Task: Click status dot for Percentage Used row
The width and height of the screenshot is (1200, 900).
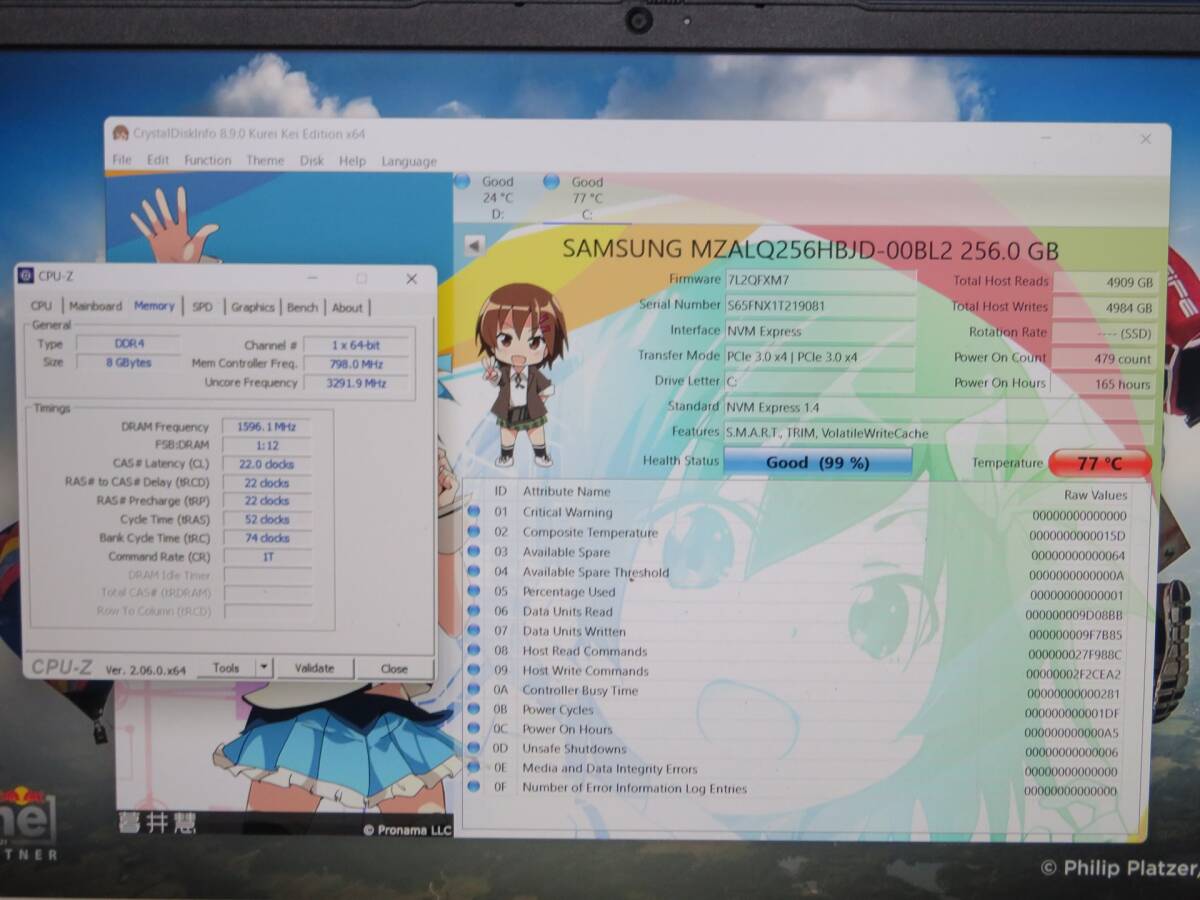Action: pyautogui.click(x=474, y=591)
